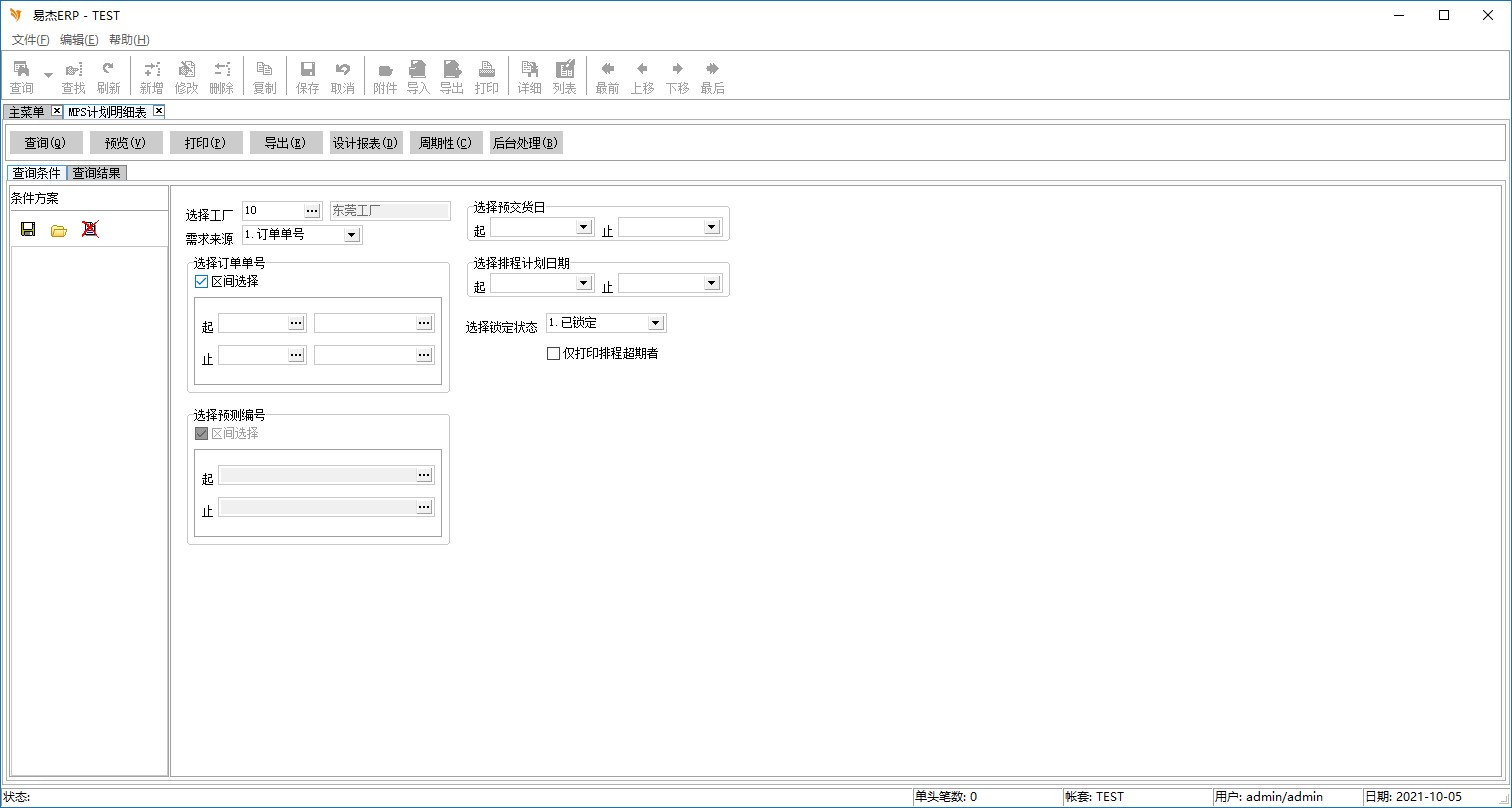Click the ellipsis button beside the factory code
Image resolution: width=1512 pixels, height=808 pixels.
point(312,211)
